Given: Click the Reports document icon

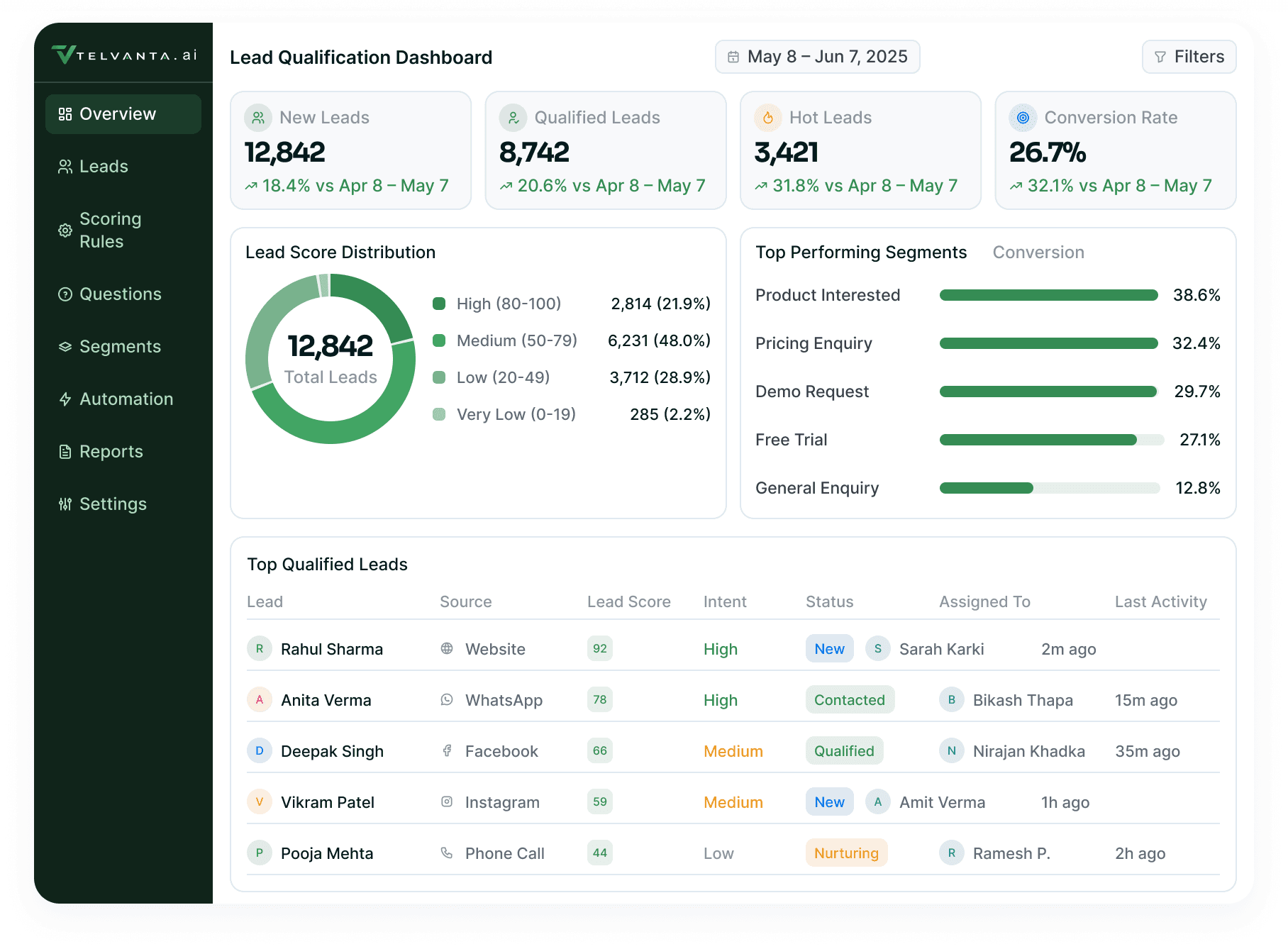Looking at the screenshot, I should (65, 452).
